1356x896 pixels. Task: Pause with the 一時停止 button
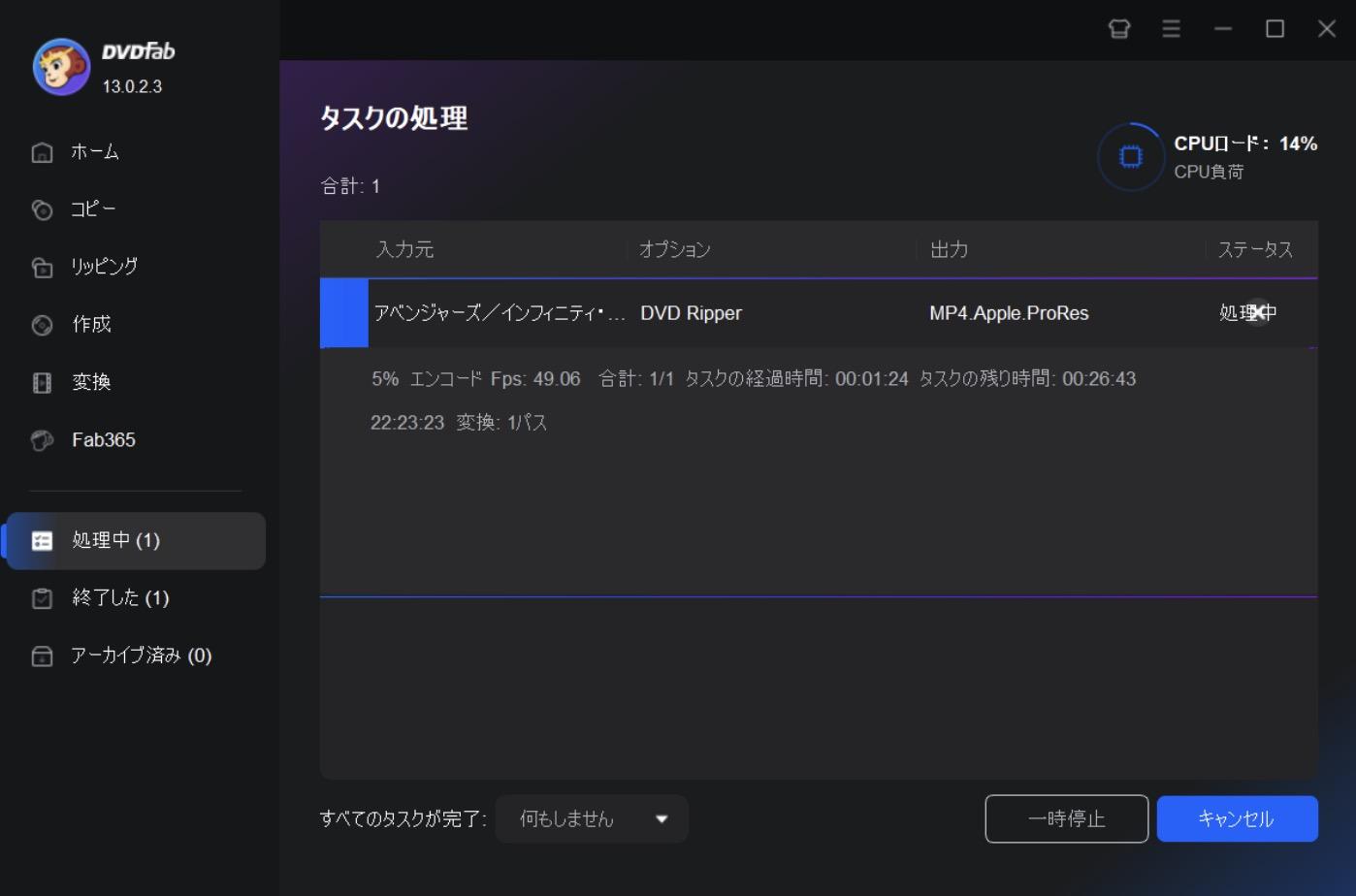(1067, 819)
